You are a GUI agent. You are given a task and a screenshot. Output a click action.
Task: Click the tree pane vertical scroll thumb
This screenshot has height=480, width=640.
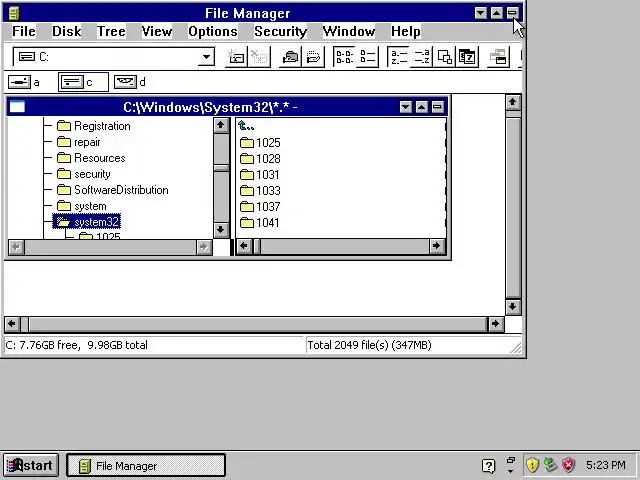(x=221, y=168)
